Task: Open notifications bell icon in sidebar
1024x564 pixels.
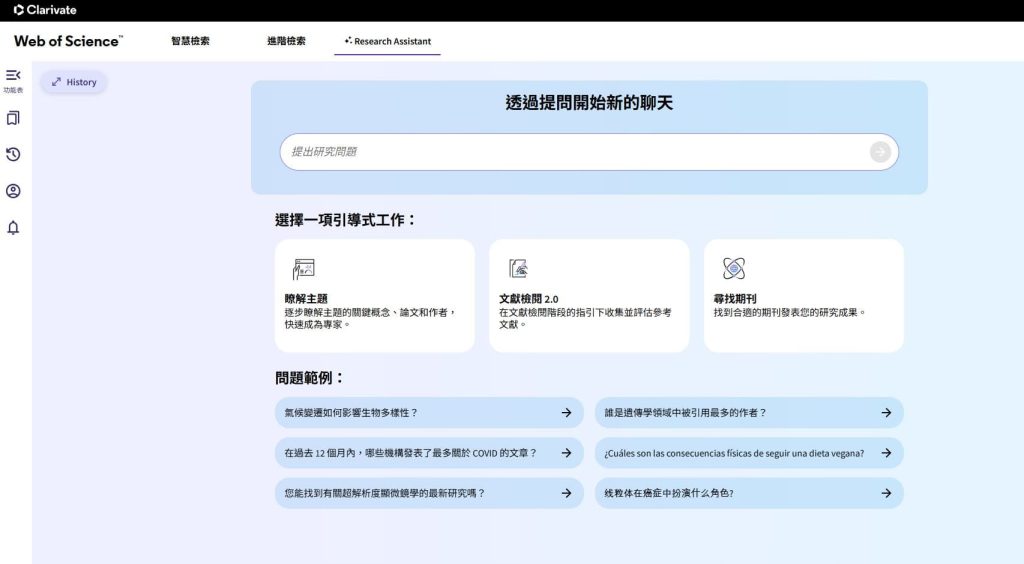Action: point(13,228)
